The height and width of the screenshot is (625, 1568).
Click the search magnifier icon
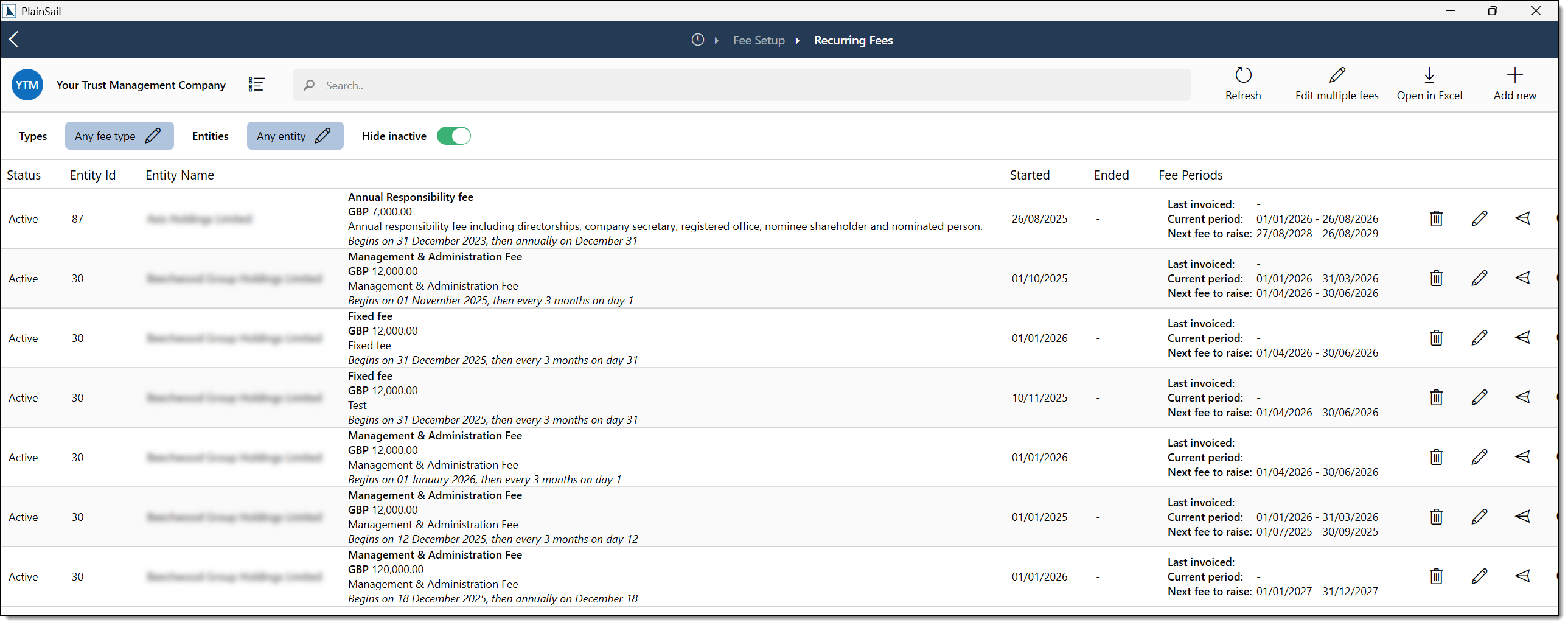click(x=309, y=85)
